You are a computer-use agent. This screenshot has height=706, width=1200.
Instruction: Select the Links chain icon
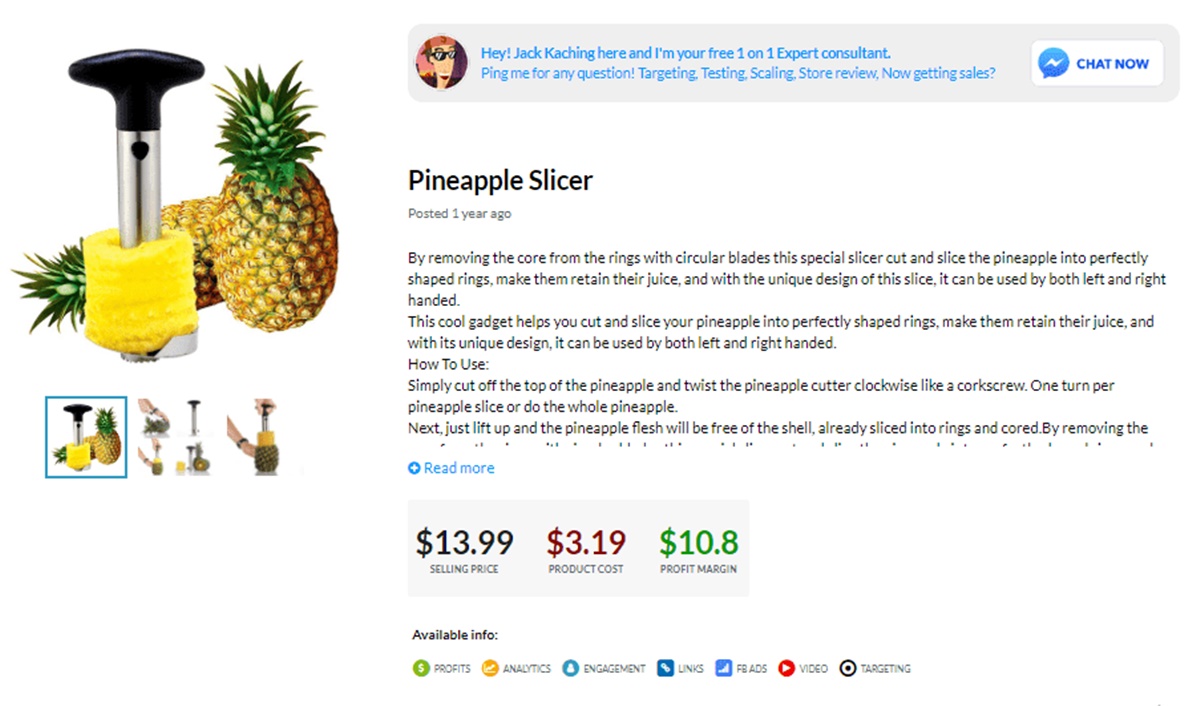click(x=665, y=668)
